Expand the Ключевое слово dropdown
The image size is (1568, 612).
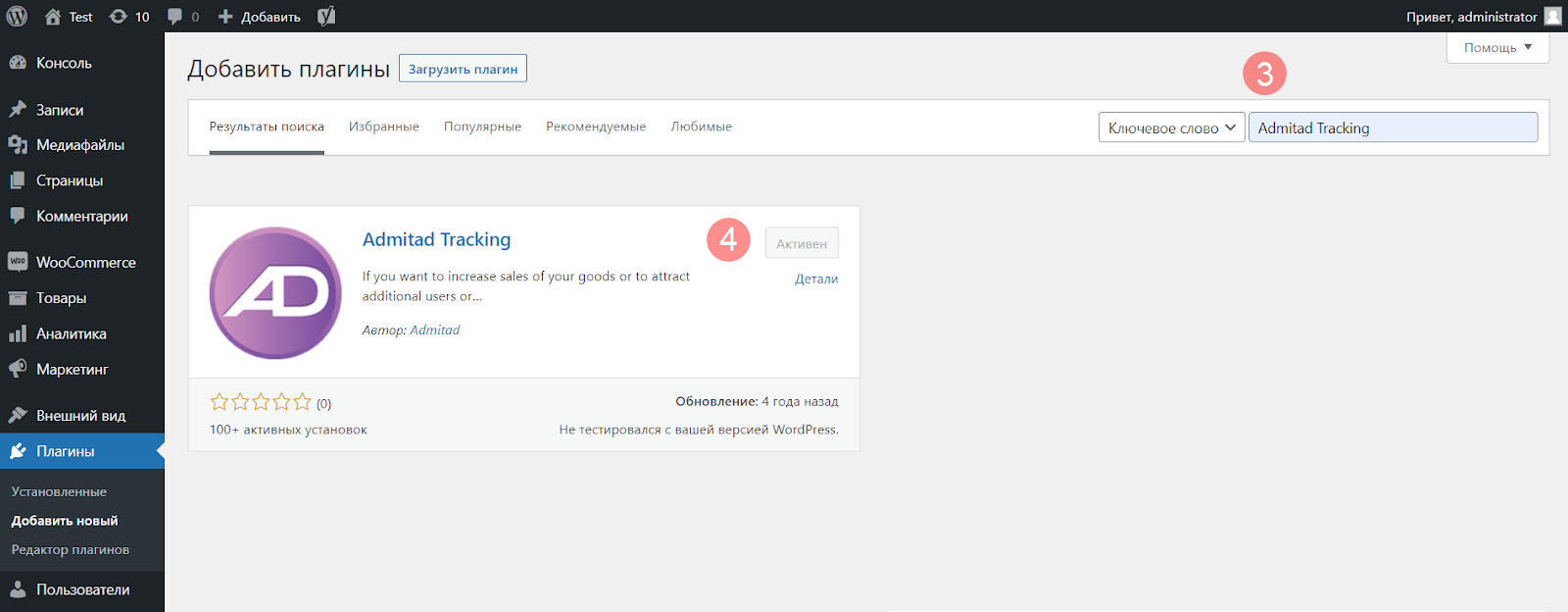tap(1171, 127)
